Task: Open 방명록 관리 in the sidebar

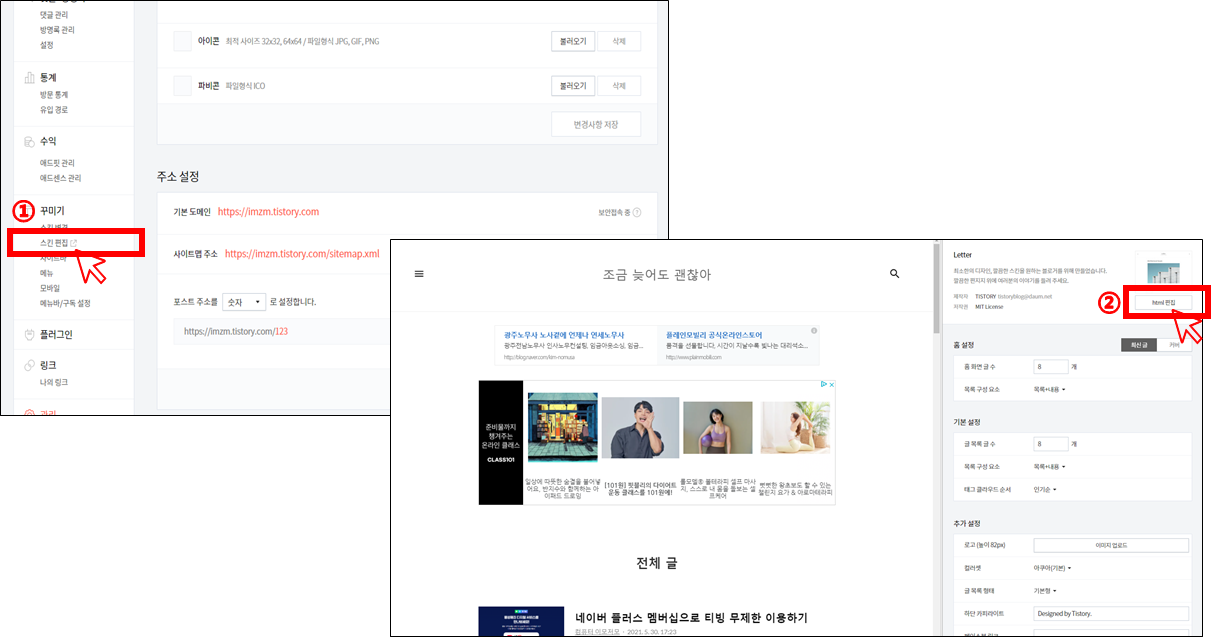Action: 57,30
